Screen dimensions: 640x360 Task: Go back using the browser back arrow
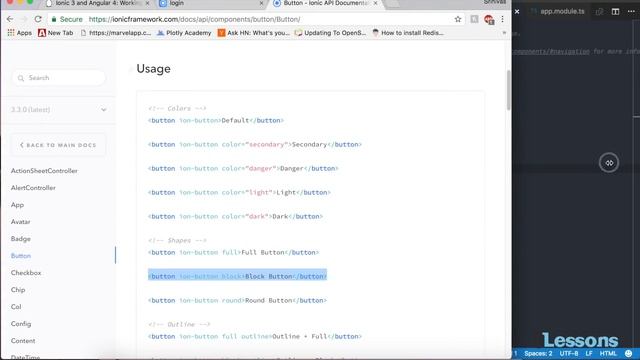pyautogui.click(x=10, y=19)
